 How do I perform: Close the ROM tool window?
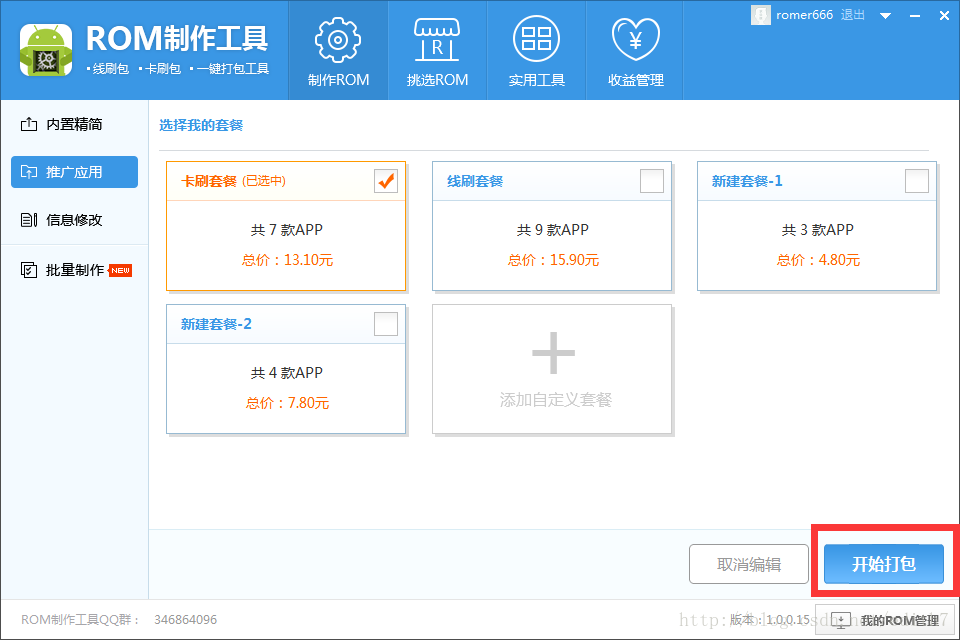pos(944,16)
